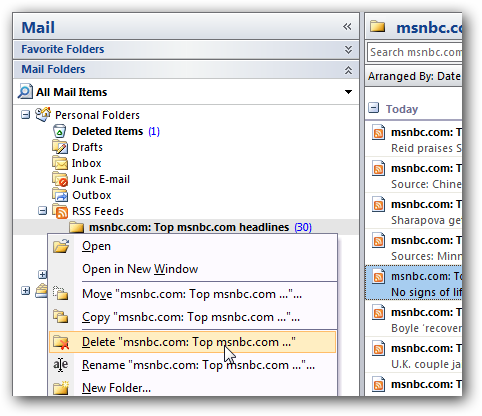482x416 pixels.
Task: Collapse the Today group in message list
Action: point(374,108)
